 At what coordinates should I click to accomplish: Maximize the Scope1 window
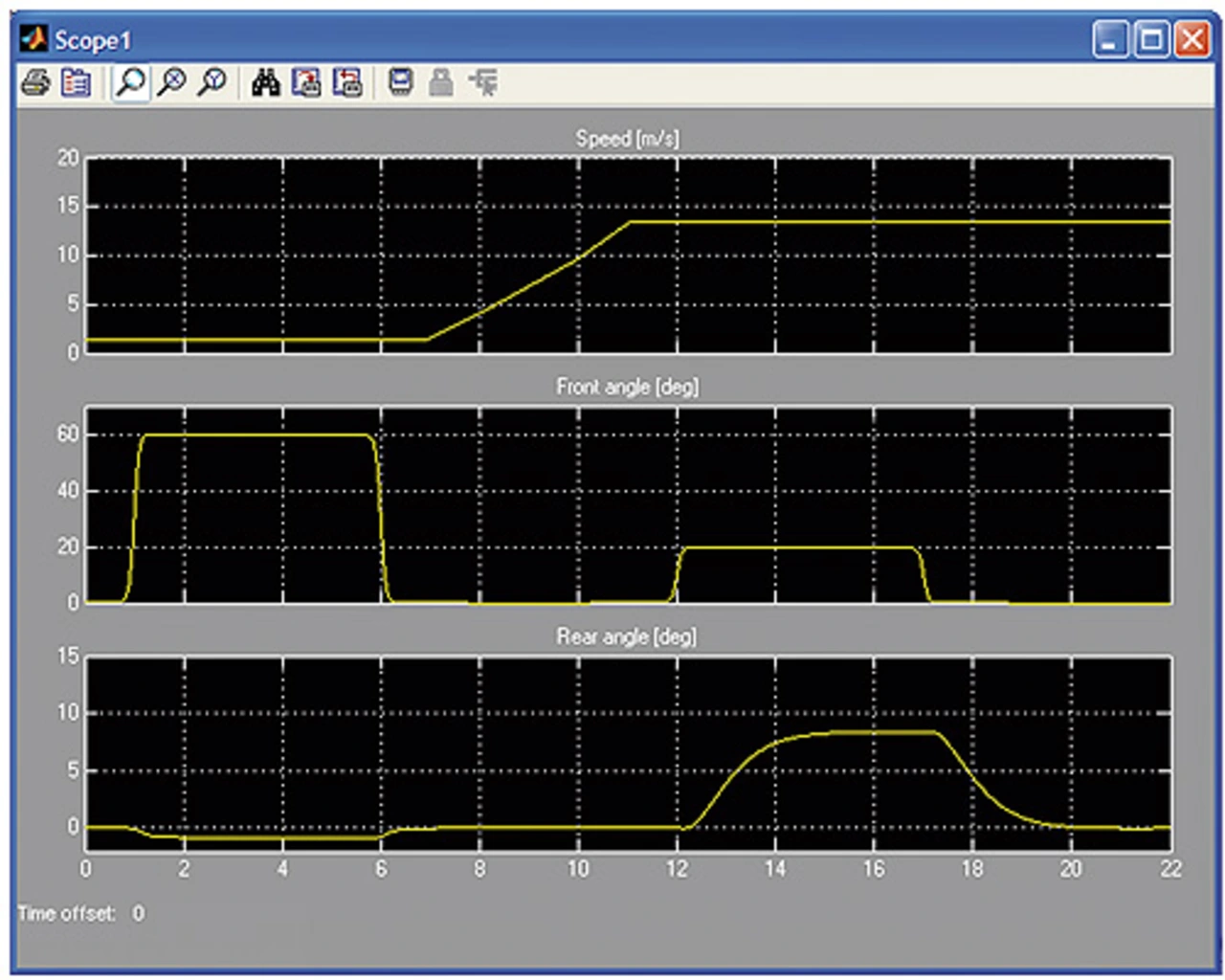[1151, 40]
